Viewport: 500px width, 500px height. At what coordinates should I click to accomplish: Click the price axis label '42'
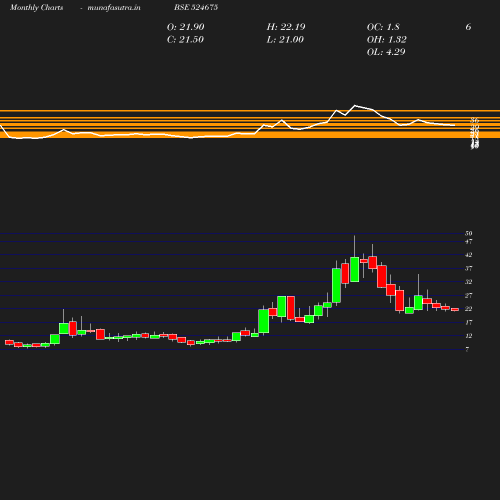click(x=468, y=255)
